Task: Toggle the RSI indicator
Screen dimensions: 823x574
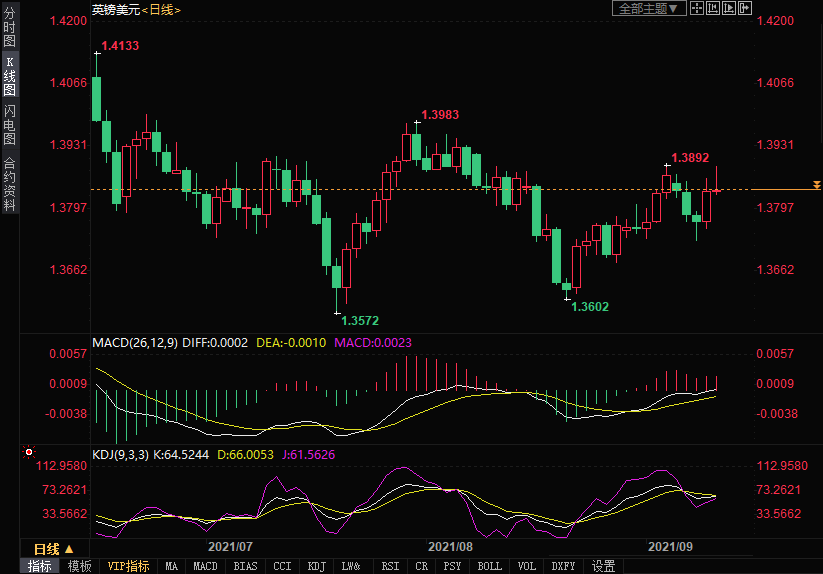Action: (390, 566)
